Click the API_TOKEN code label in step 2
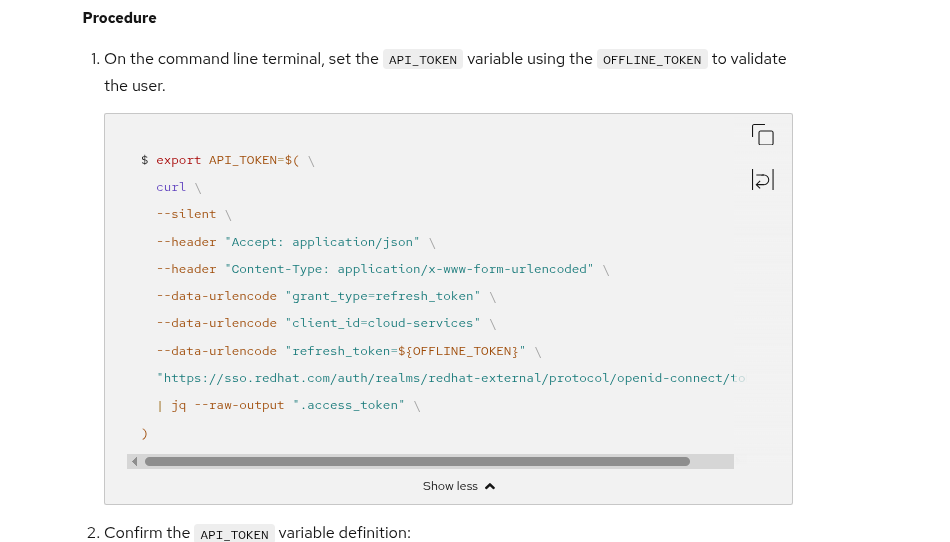Image resolution: width=950 pixels, height=542 pixels. 234,534
